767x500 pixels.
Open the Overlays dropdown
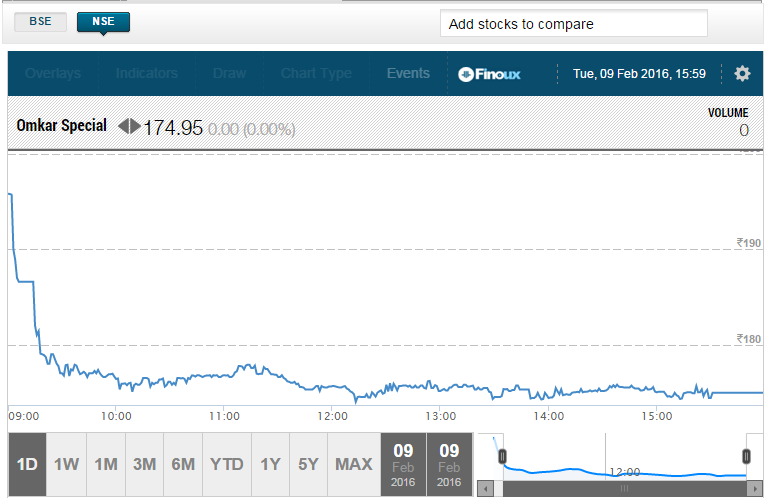click(53, 73)
